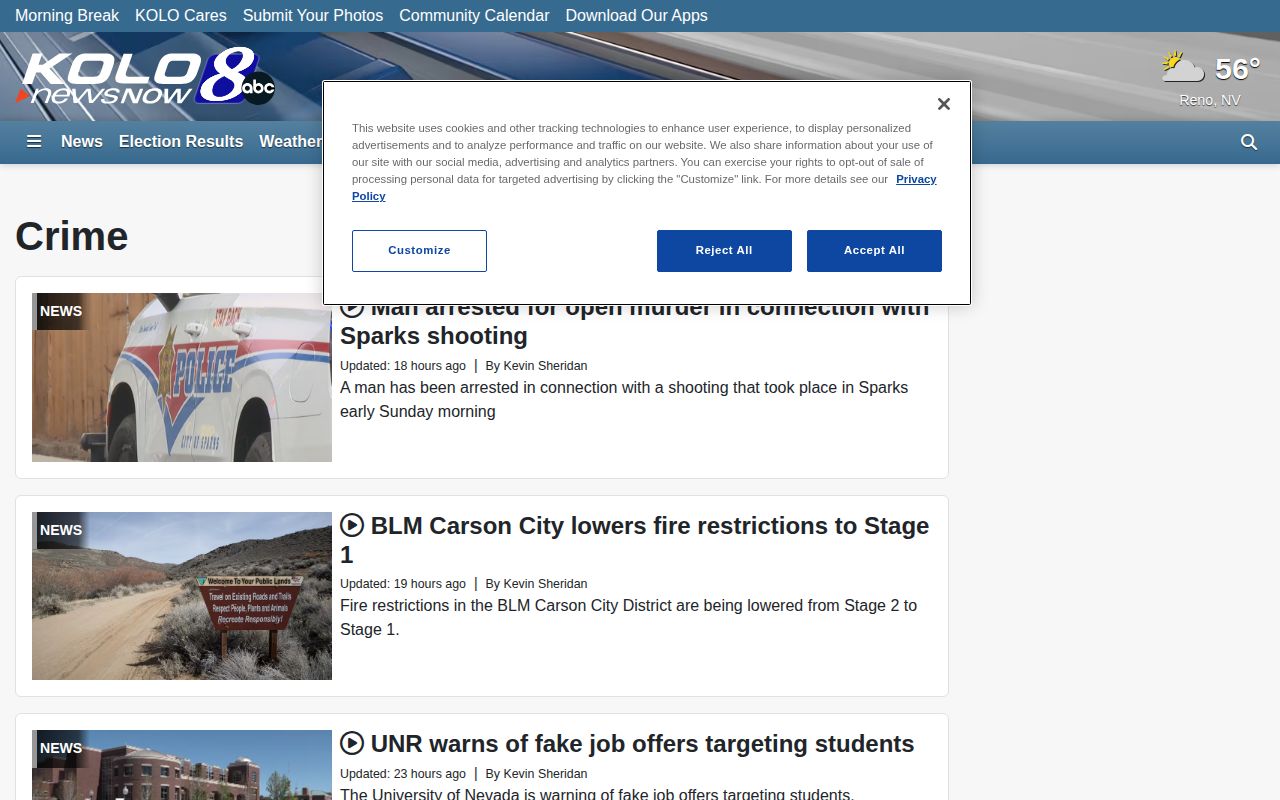Viewport: 1280px width, 800px height.
Task: Open UNR building article thumbnail
Action: (182, 765)
